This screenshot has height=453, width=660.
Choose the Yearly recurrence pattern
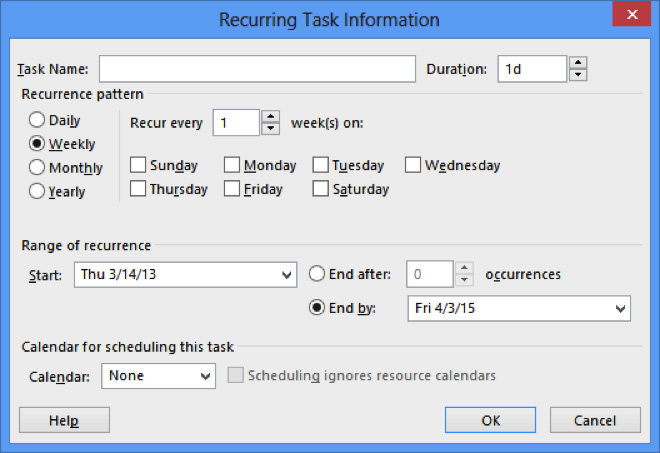click(37, 190)
